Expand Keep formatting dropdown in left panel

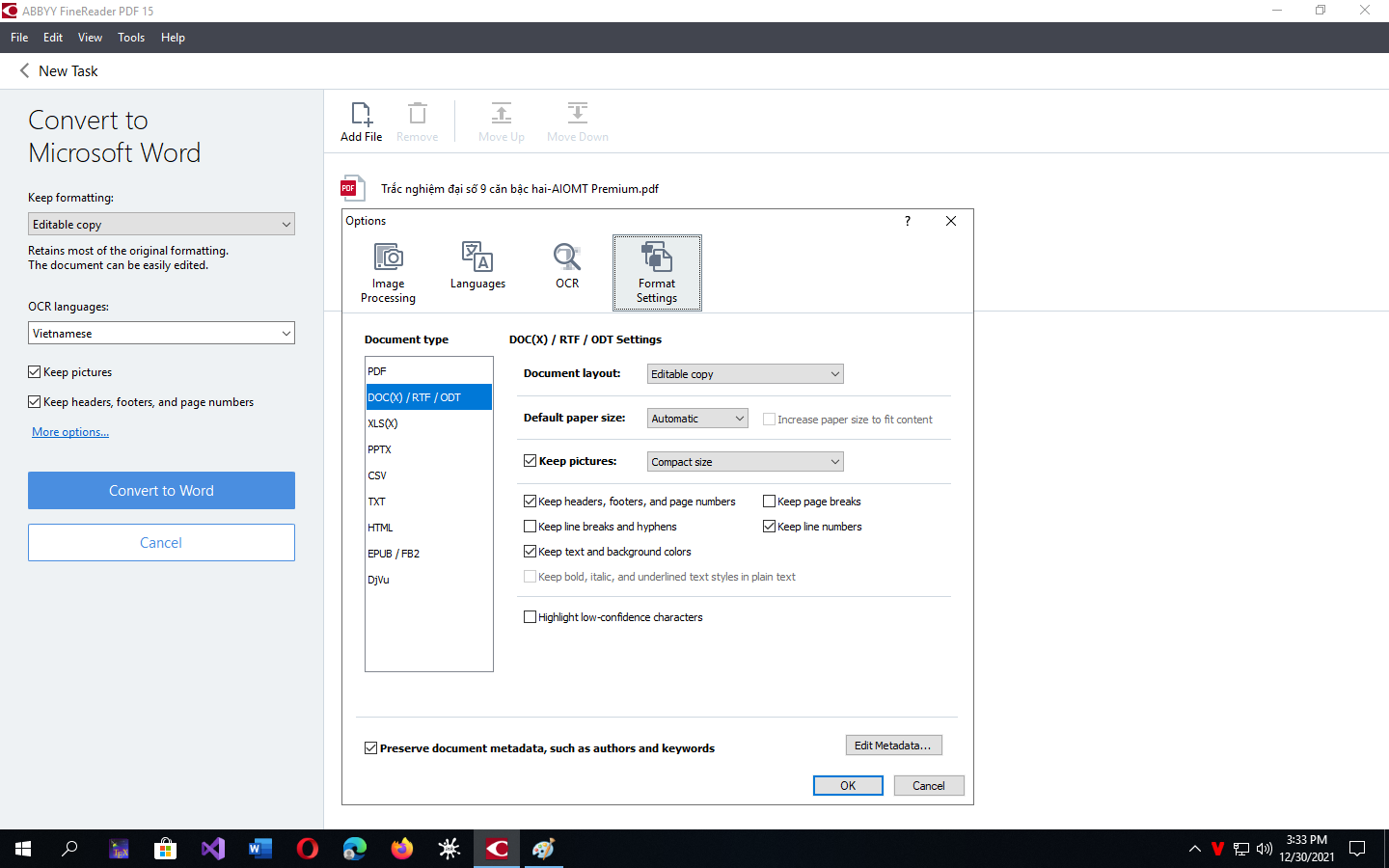[161, 224]
